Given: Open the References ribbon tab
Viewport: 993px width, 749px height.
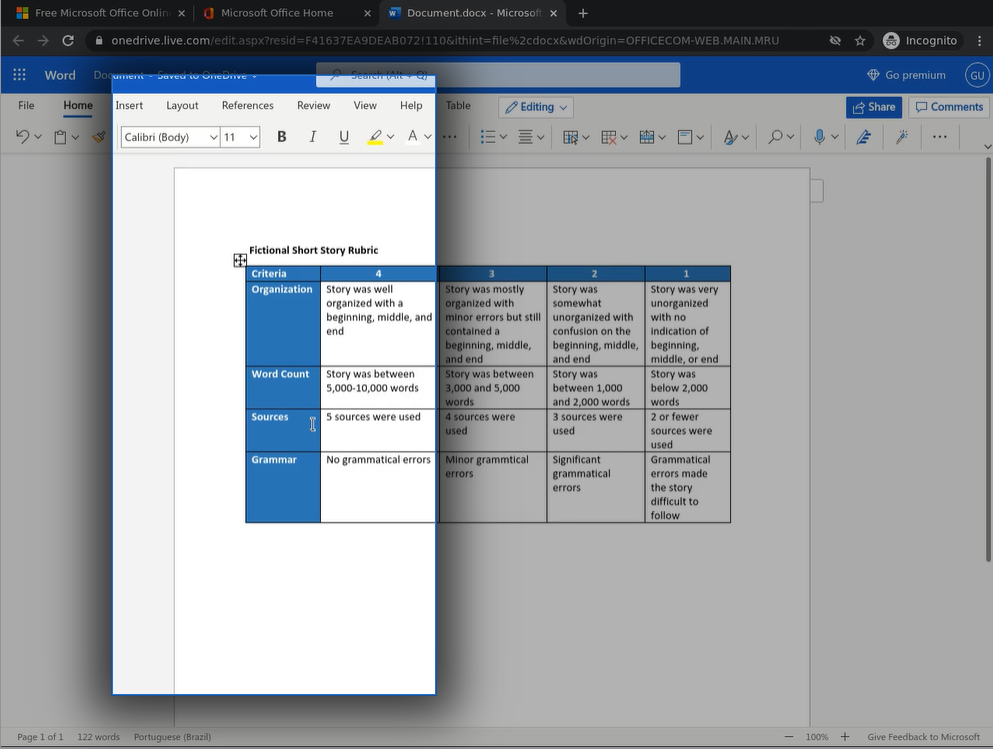Looking at the screenshot, I should [x=247, y=106].
